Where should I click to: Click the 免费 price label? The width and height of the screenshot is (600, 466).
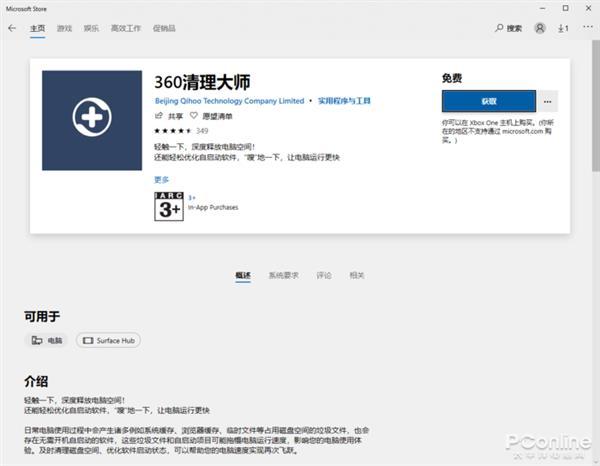point(452,78)
